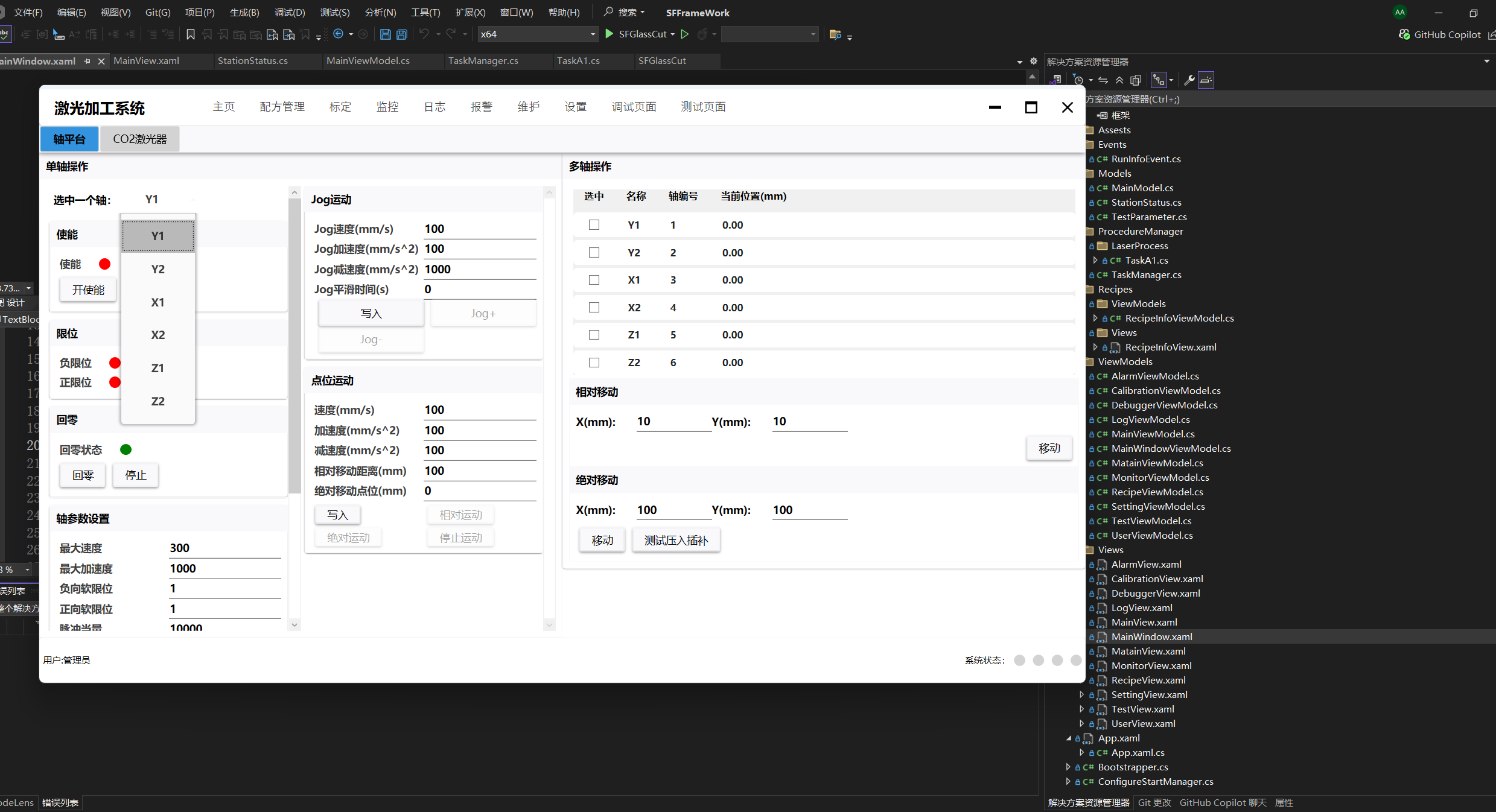The width and height of the screenshot is (1496, 812).
Task: Click the 开使能 button
Action: tap(88, 290)
